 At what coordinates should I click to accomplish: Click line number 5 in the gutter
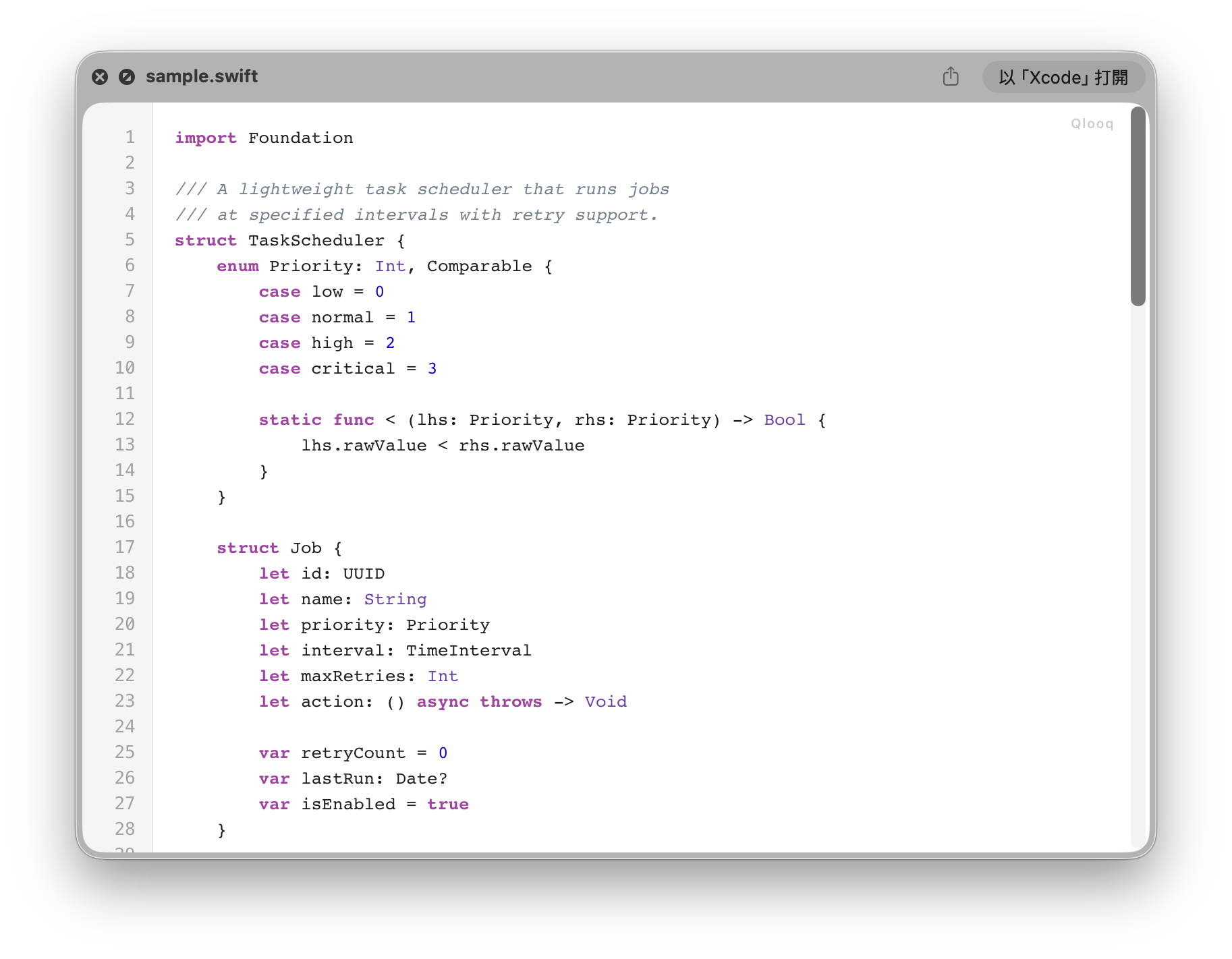[x=130, y=240]
